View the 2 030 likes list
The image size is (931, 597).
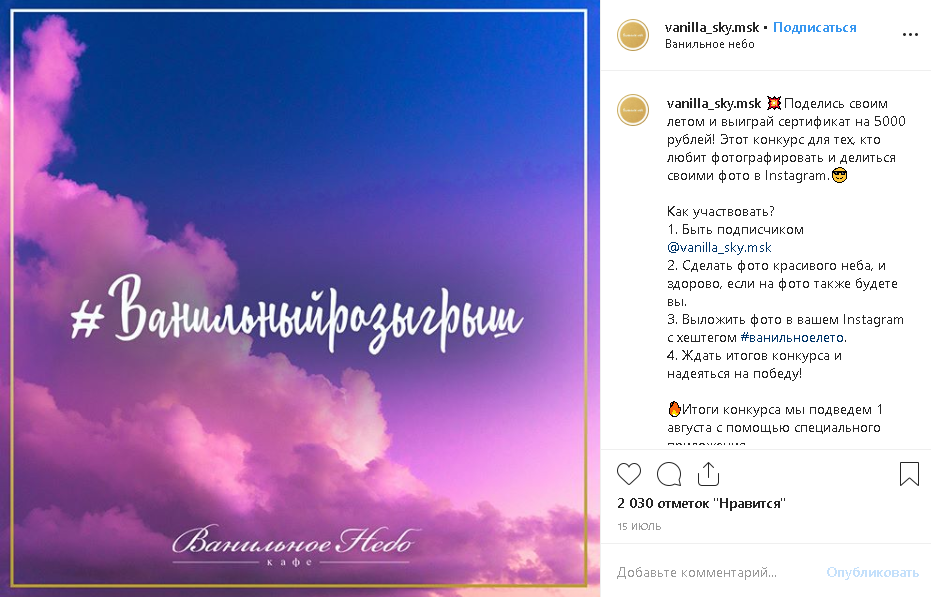coord(701,503)
